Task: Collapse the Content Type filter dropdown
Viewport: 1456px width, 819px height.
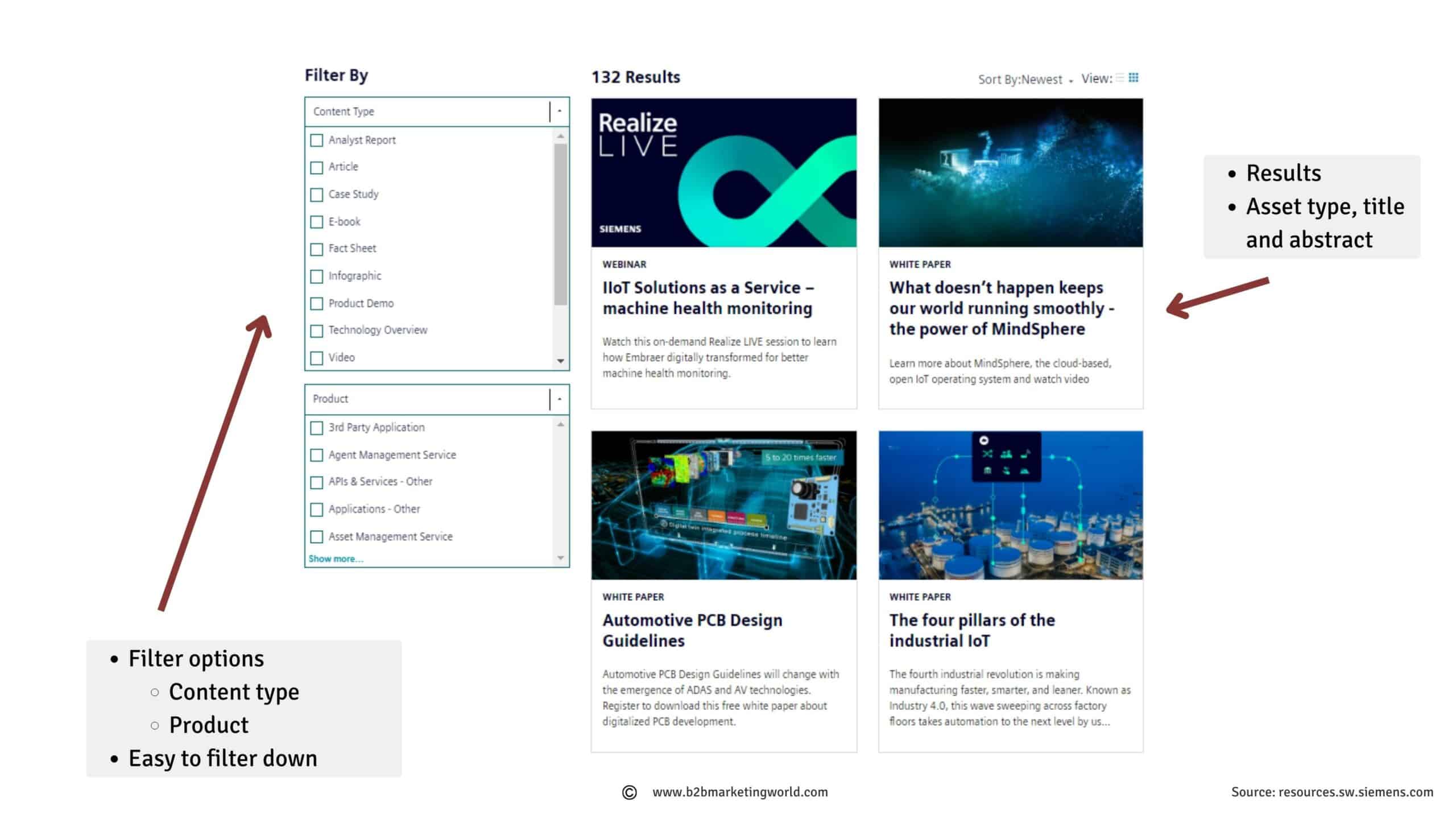Action: click(560, 111)
